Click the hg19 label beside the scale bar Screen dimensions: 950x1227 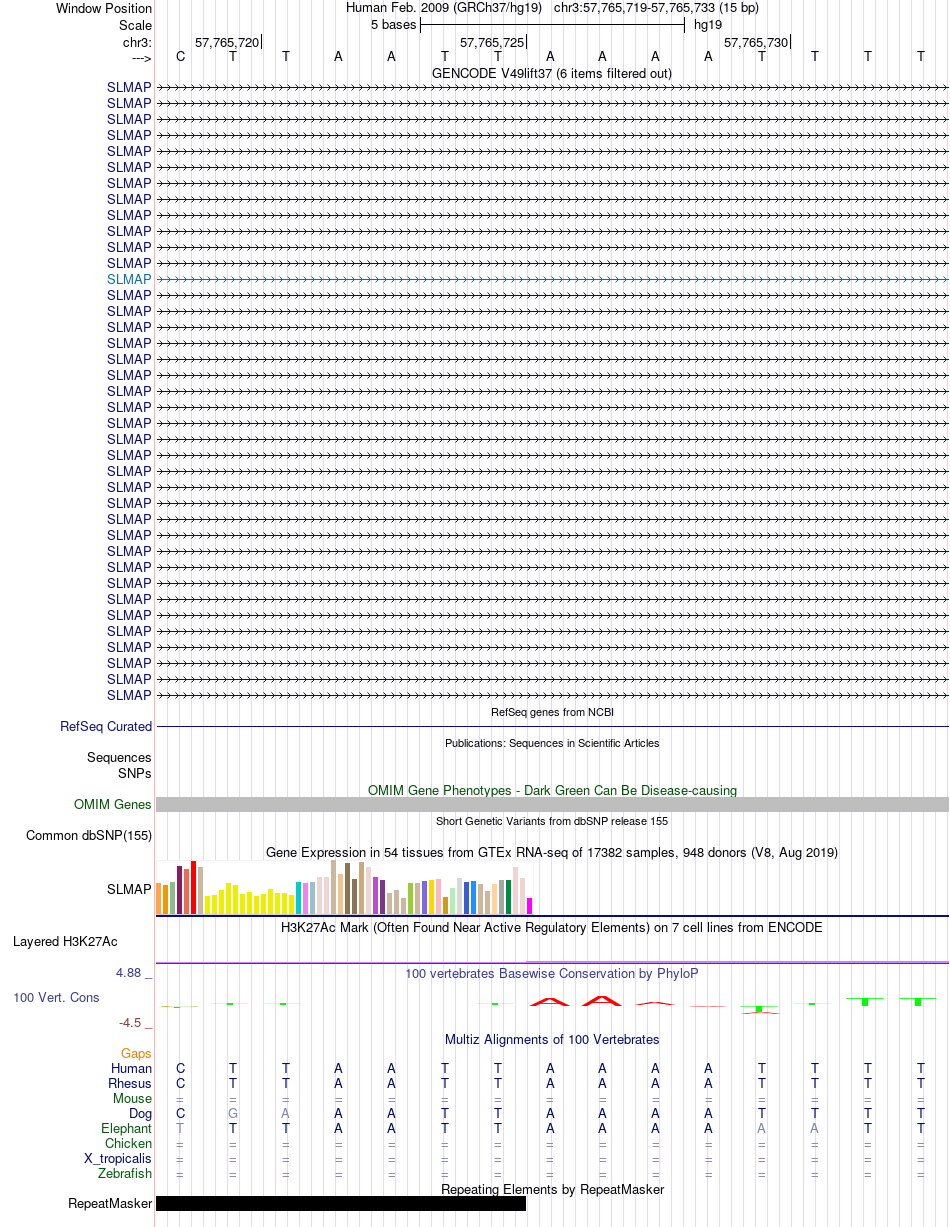(708, 25)
